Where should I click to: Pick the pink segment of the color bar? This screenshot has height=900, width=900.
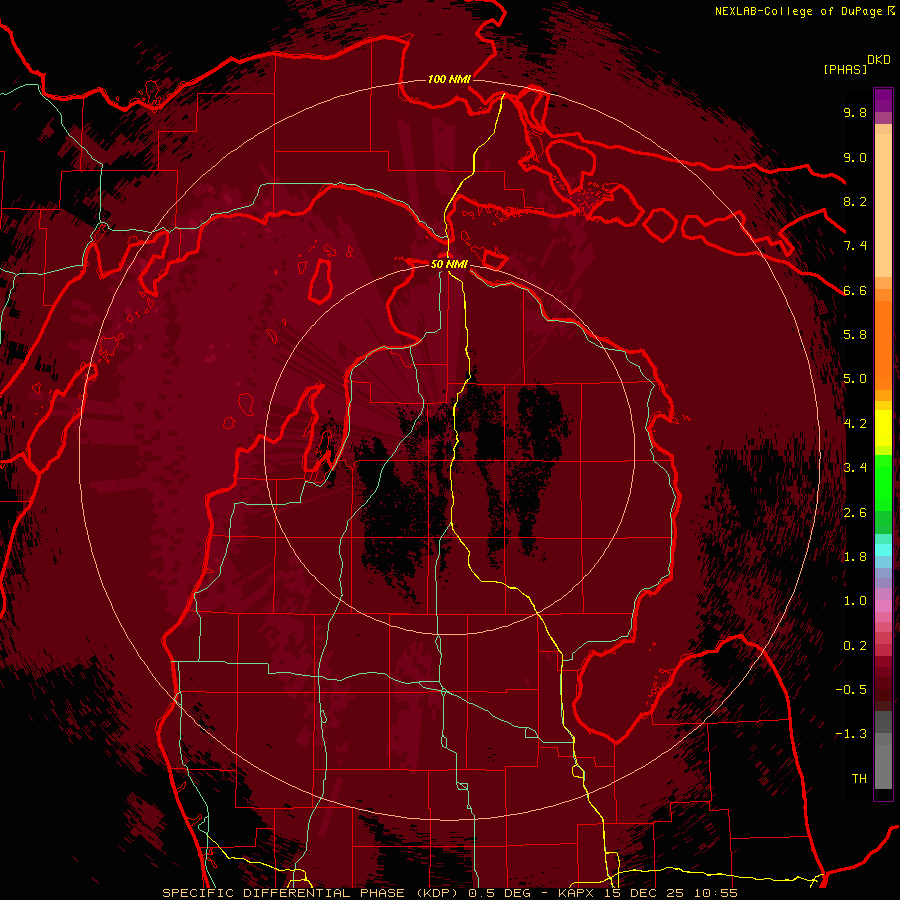(883, 606)
